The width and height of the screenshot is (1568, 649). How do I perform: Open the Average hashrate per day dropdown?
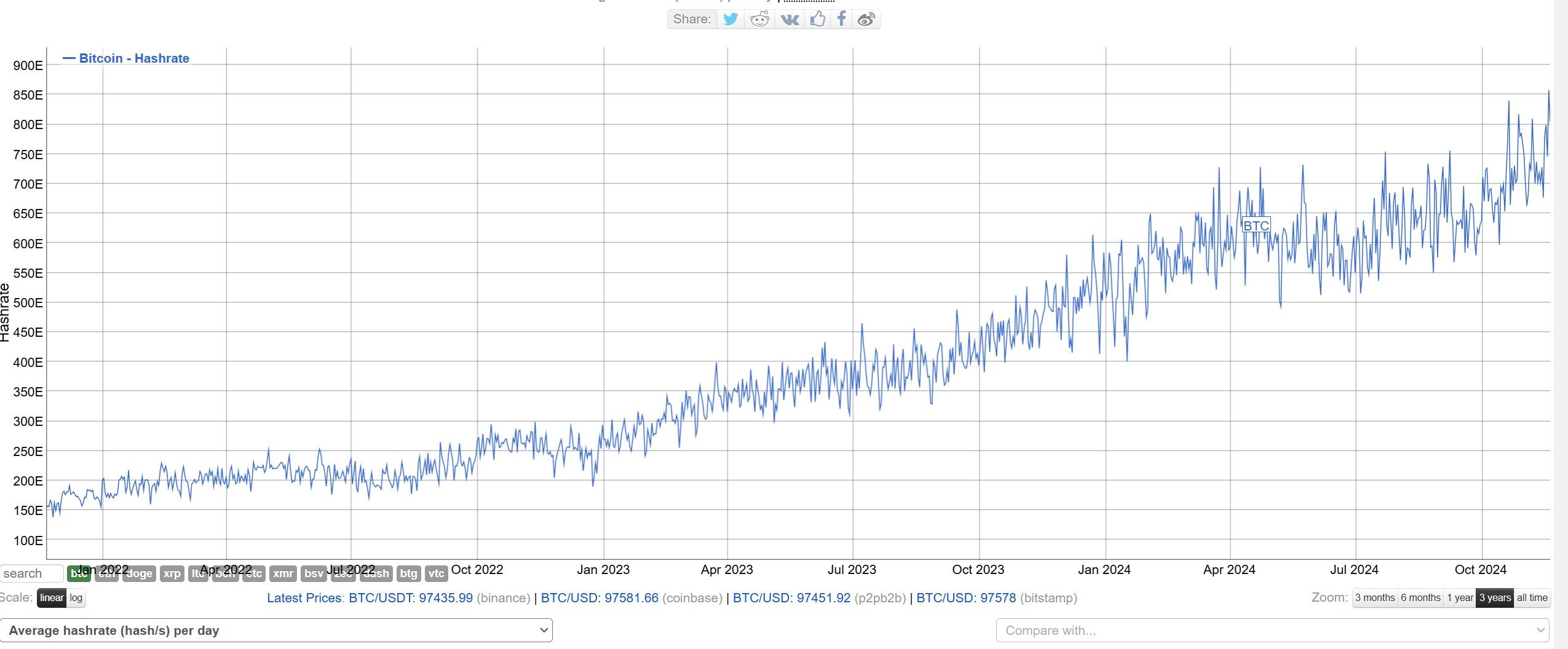[x=276, y=631]
